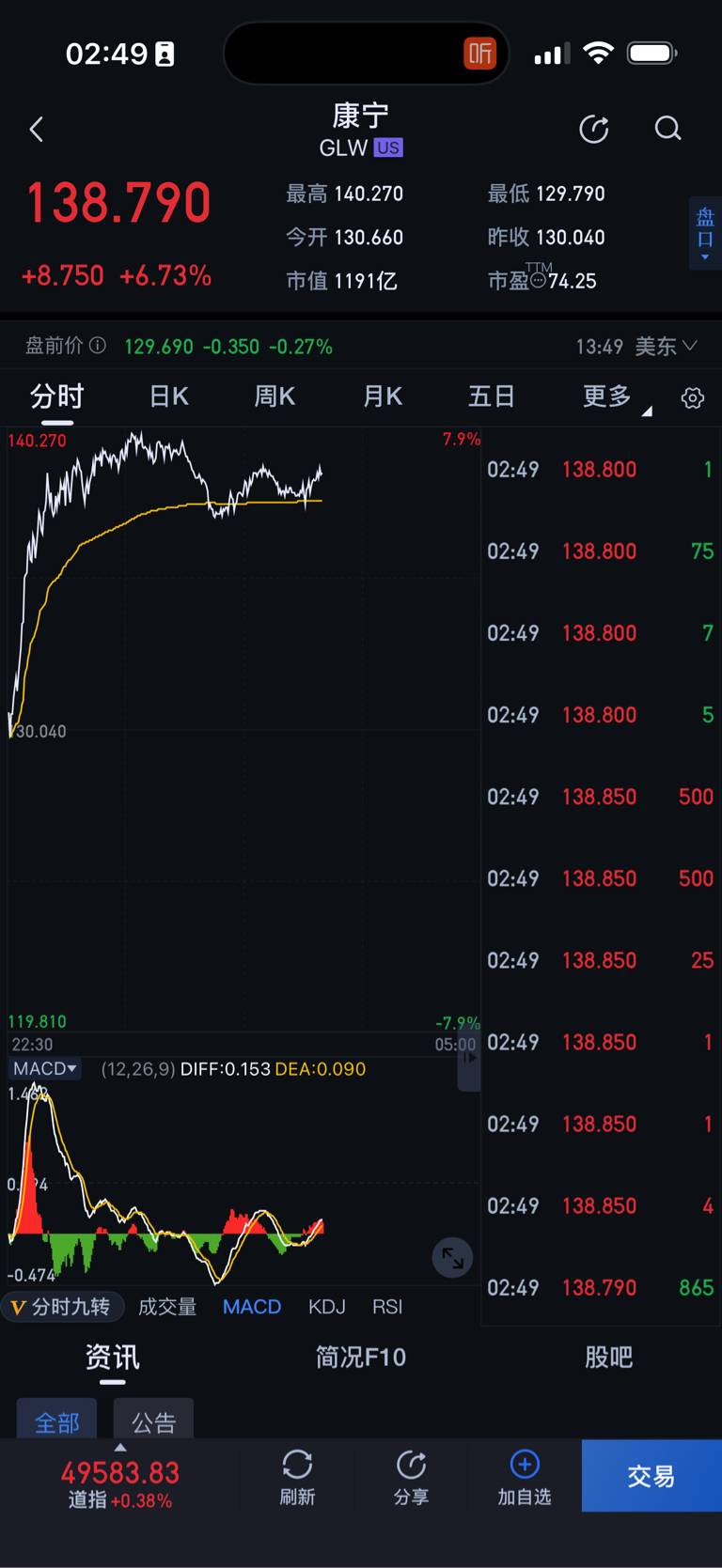Open the 简况F10 tab
Image resolution: width=722 pixels, height=1568 pixels.
click(361, 1358)
